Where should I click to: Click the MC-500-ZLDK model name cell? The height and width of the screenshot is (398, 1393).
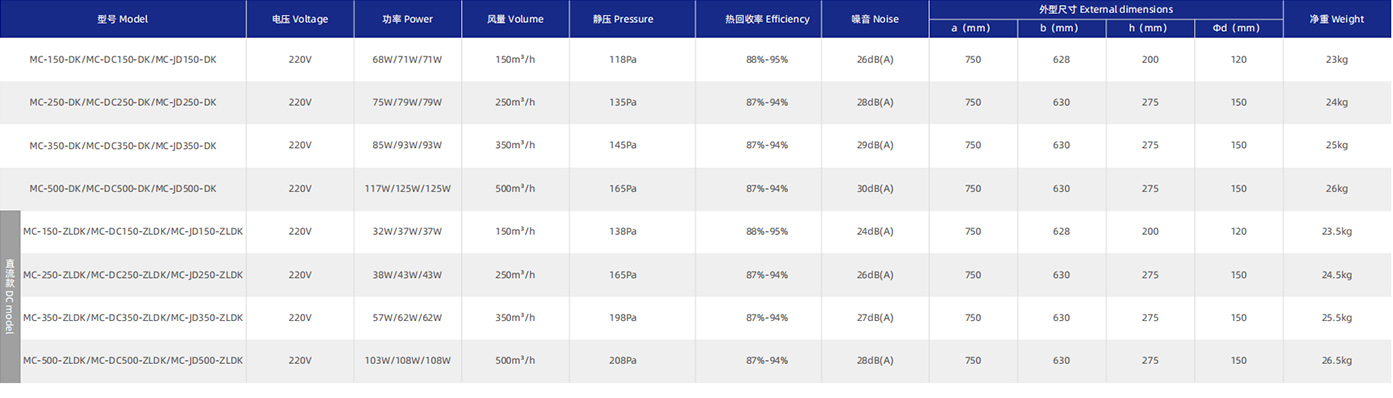133,360
